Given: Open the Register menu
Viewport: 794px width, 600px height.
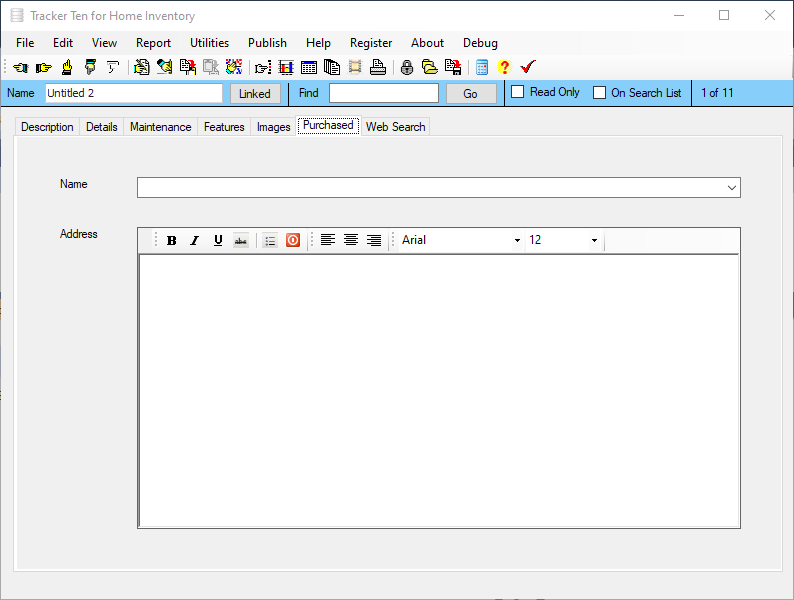Looking at the screenshot, I should 371,43.
